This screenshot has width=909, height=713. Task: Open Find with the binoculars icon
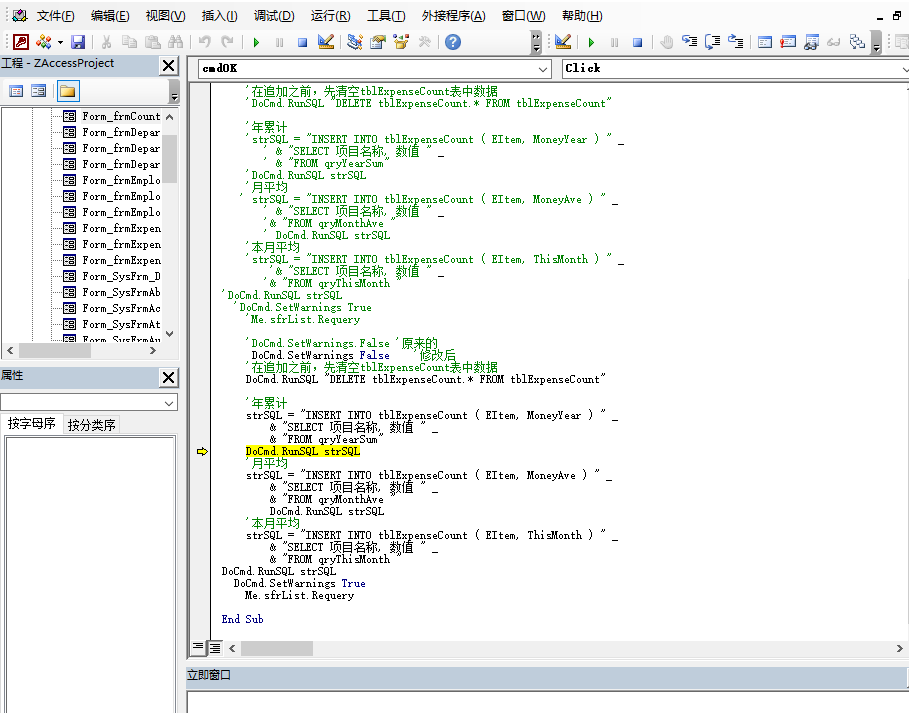(x=176, y=42)
